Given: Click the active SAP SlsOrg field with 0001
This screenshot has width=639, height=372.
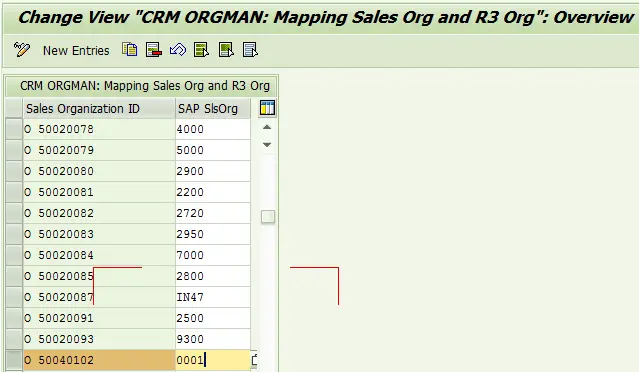Looking at the screenshot, I should (213, 360).
